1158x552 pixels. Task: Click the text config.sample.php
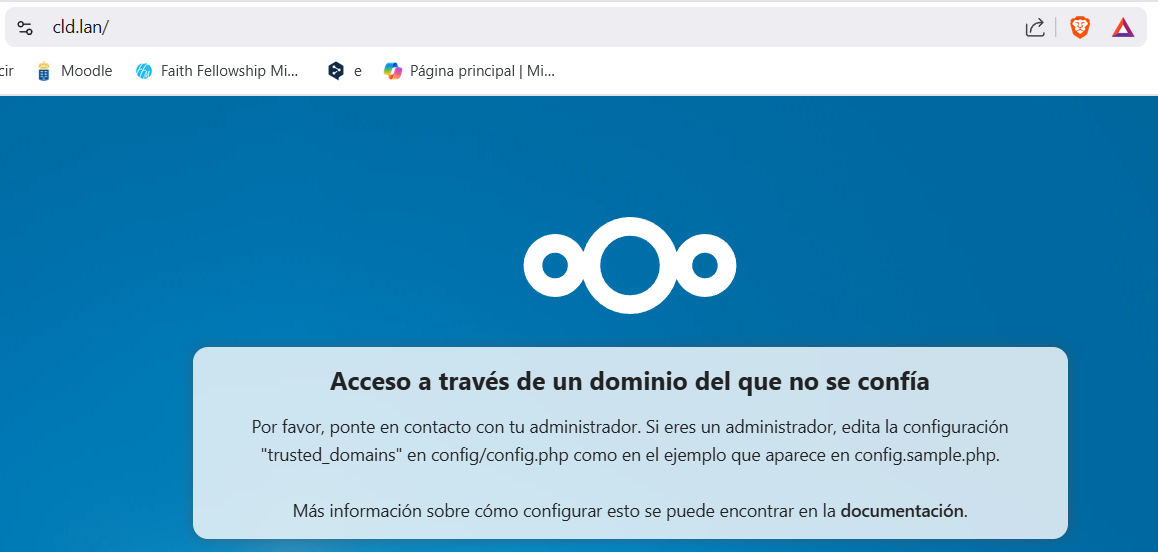click(x=926, y=456)
